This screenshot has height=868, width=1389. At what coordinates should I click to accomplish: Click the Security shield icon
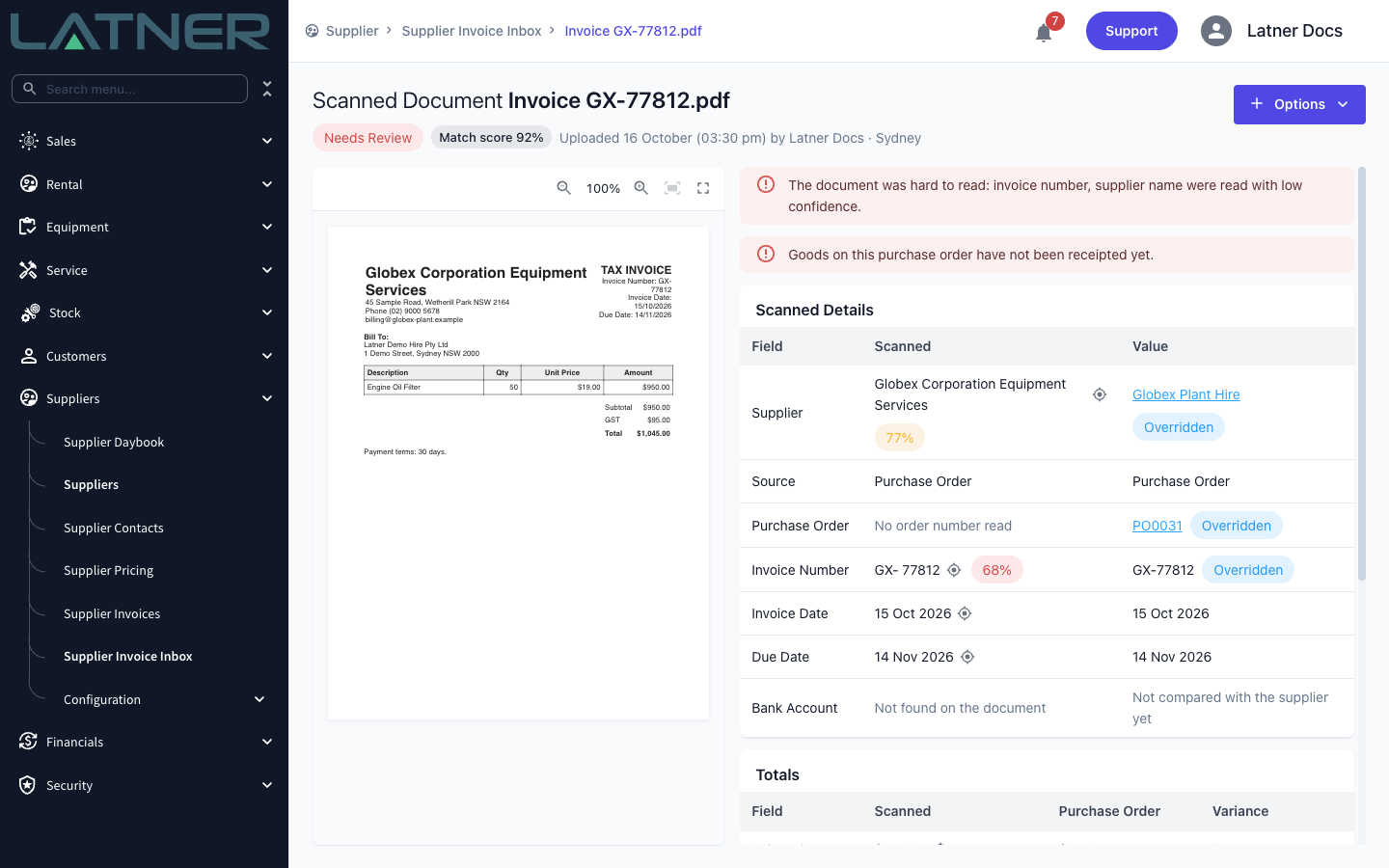click(28, 785)
